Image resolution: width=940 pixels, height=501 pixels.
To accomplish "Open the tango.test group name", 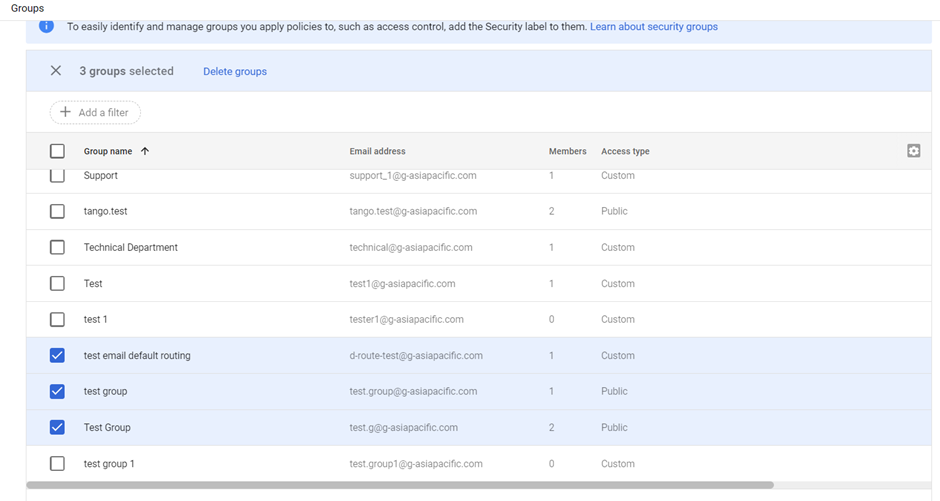I will tap(106, 211).
